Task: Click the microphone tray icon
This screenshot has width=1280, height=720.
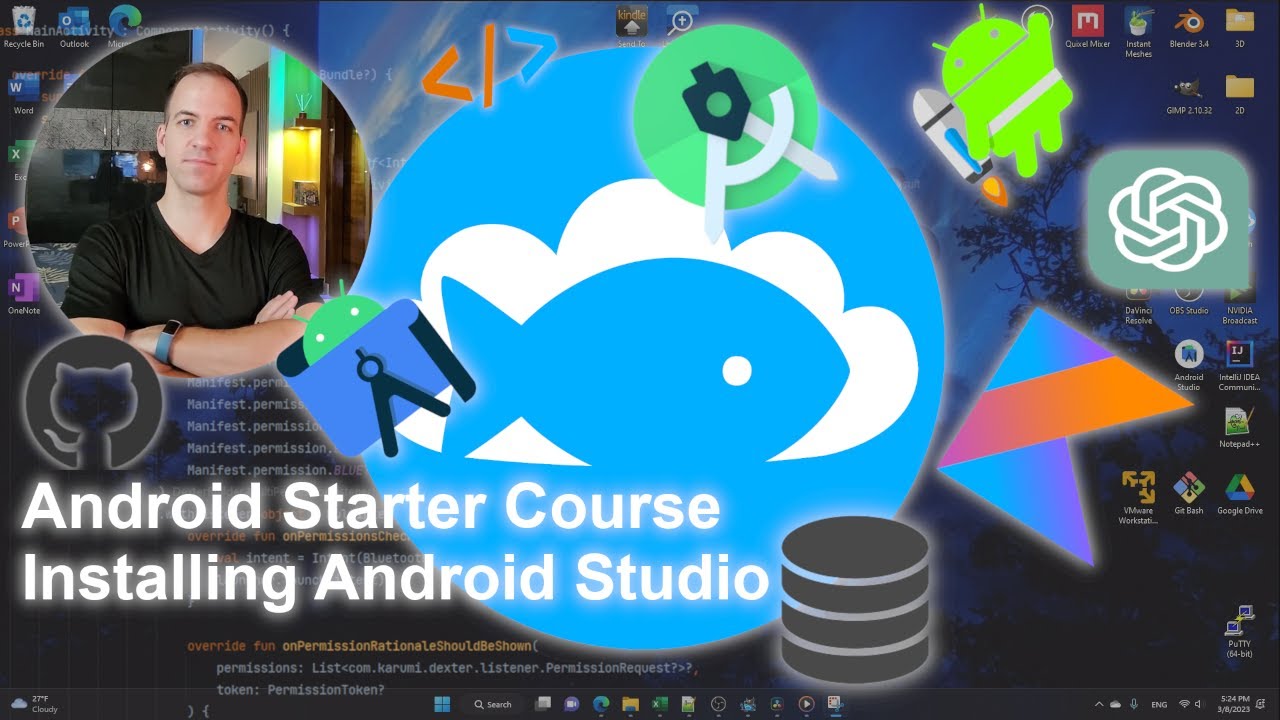Action: pos(1134,704)
